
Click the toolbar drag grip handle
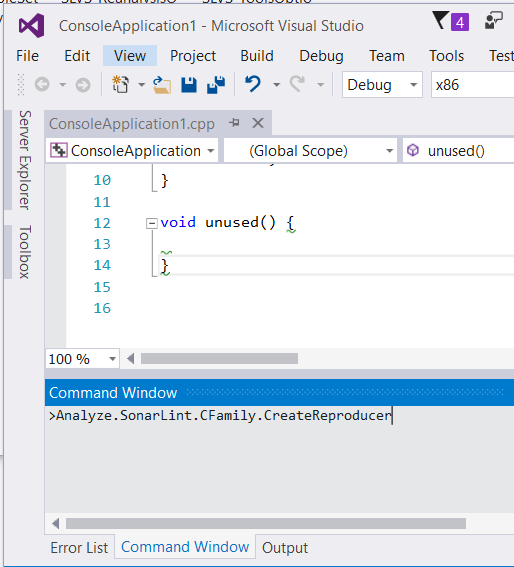[21, 85]
